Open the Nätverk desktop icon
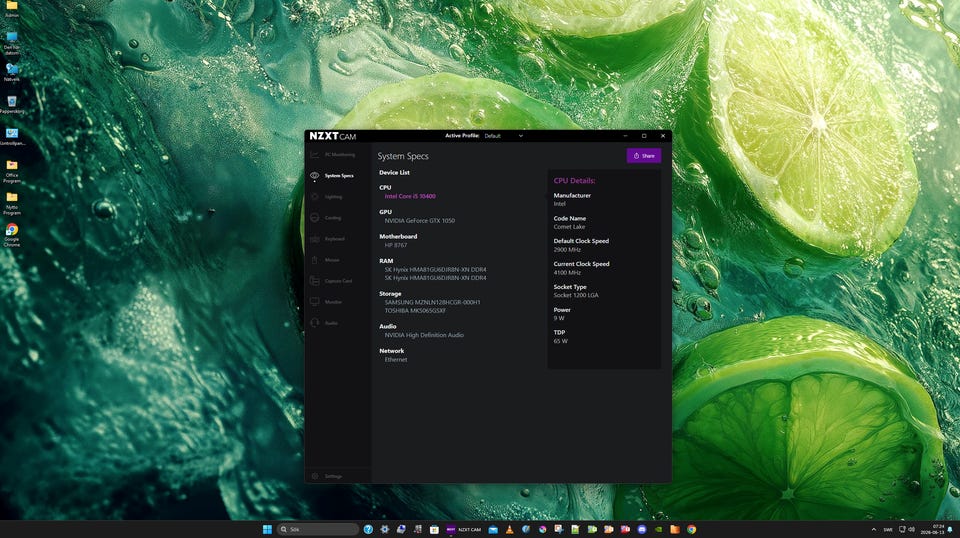The image size is (960, 538). point(12,72)
